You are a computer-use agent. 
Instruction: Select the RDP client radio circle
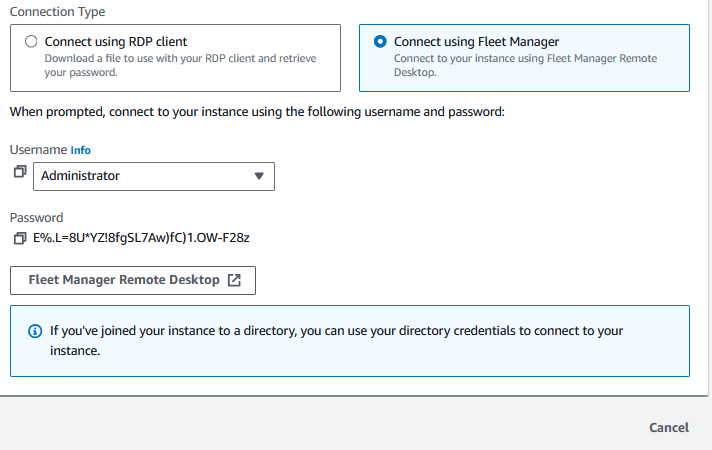31,41
